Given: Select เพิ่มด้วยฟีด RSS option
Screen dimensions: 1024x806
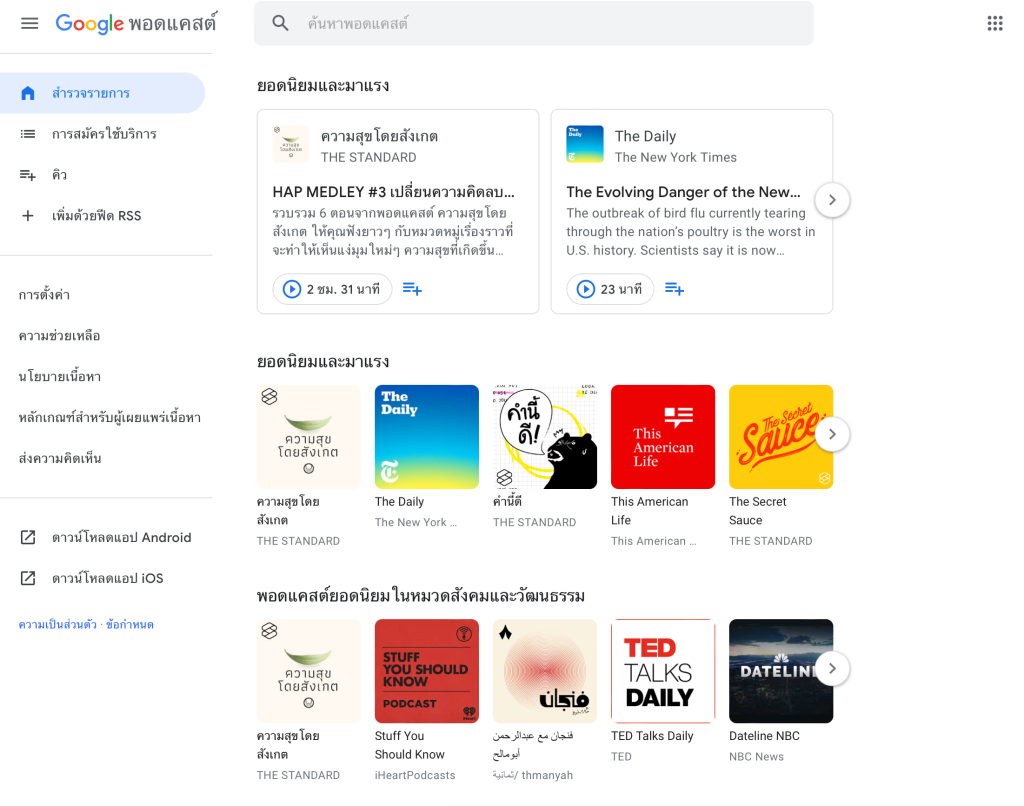Looking at the screenshot, I should [x=96, y=216].
